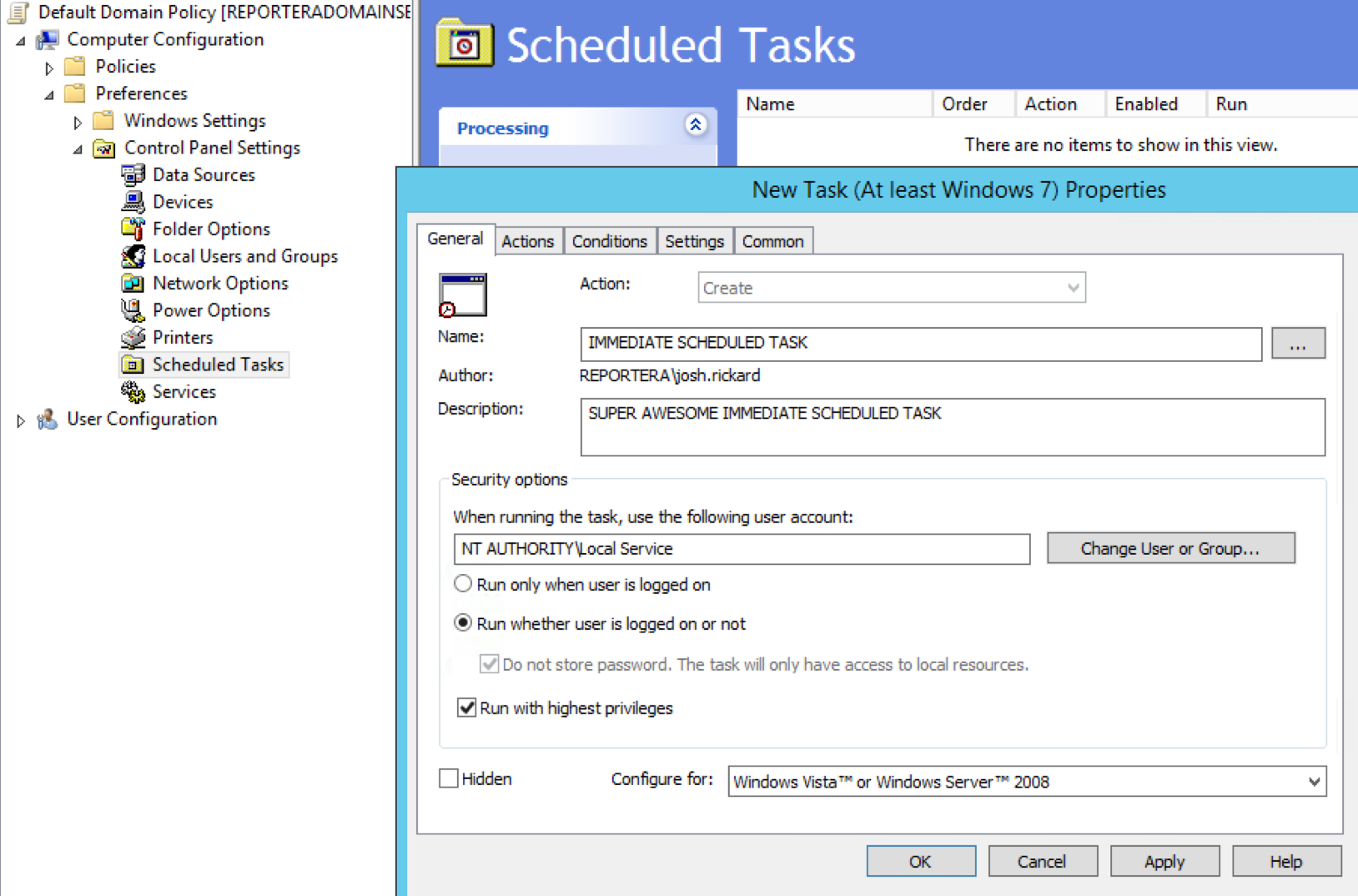Screen dimensions: 1358x896
Task: Open the Conditions tab
Action: tap(609, 241)
